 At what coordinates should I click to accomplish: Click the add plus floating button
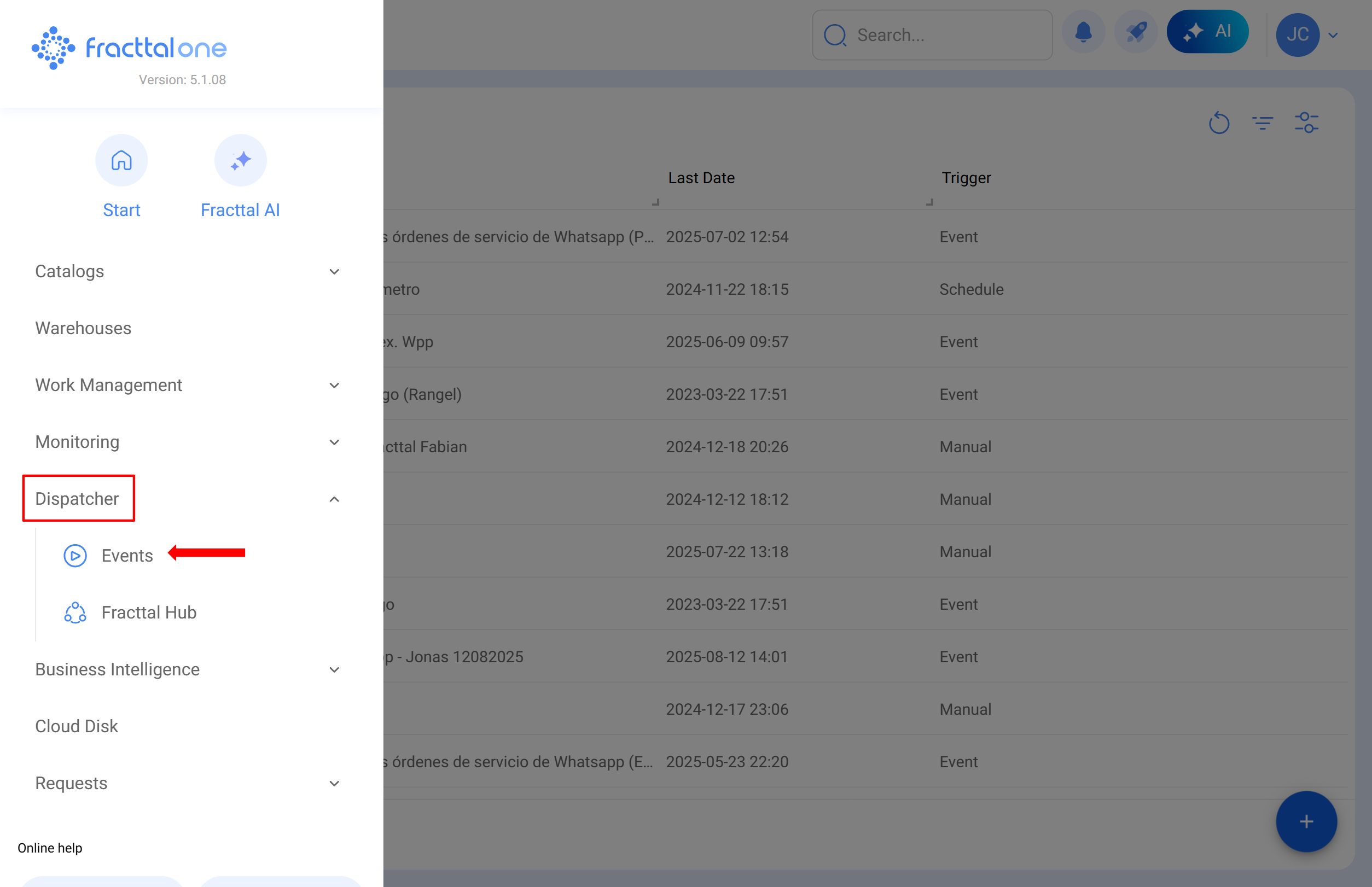[1306, 821]
